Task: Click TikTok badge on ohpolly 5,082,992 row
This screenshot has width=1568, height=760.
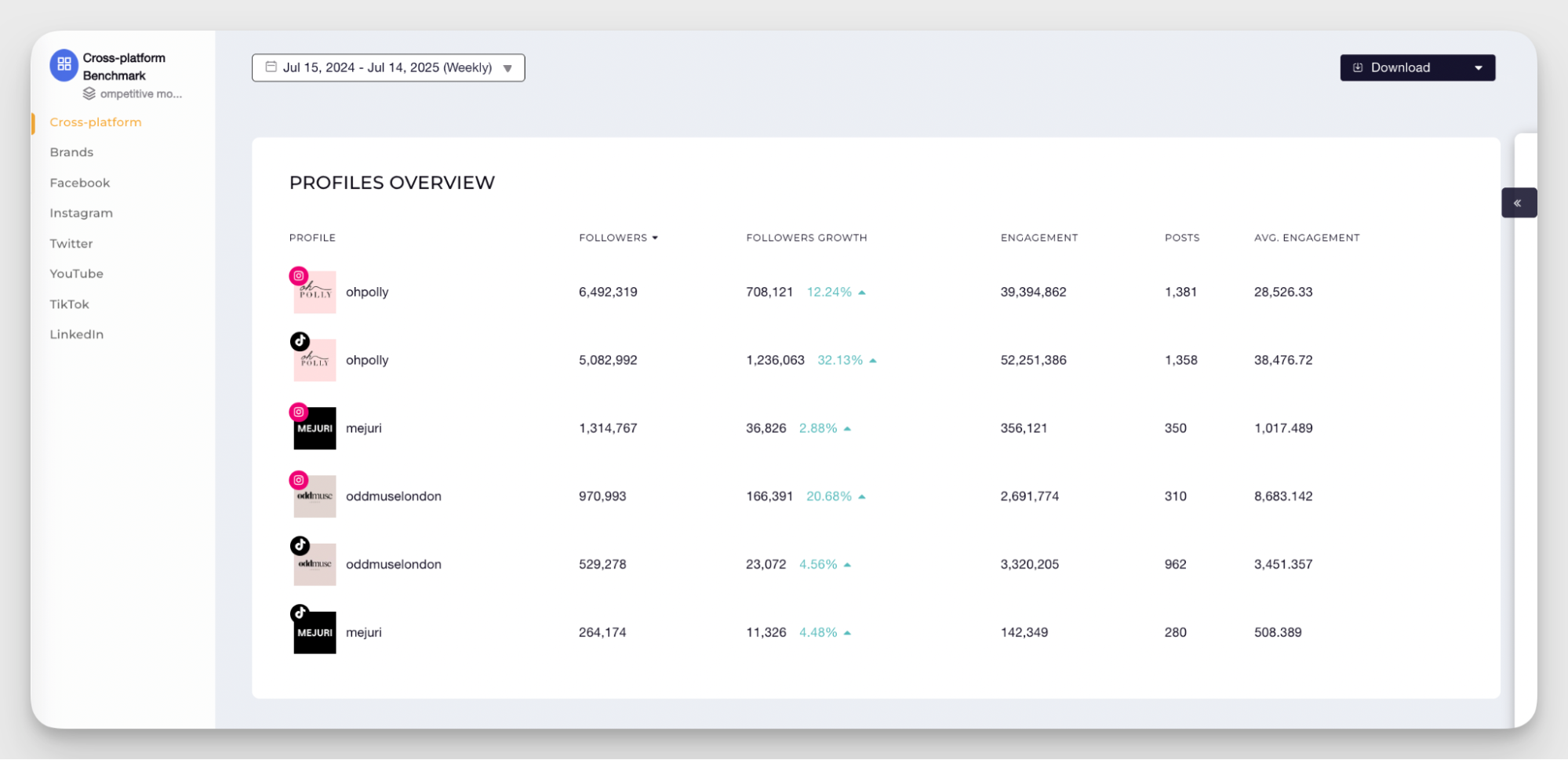Action: 300,341
